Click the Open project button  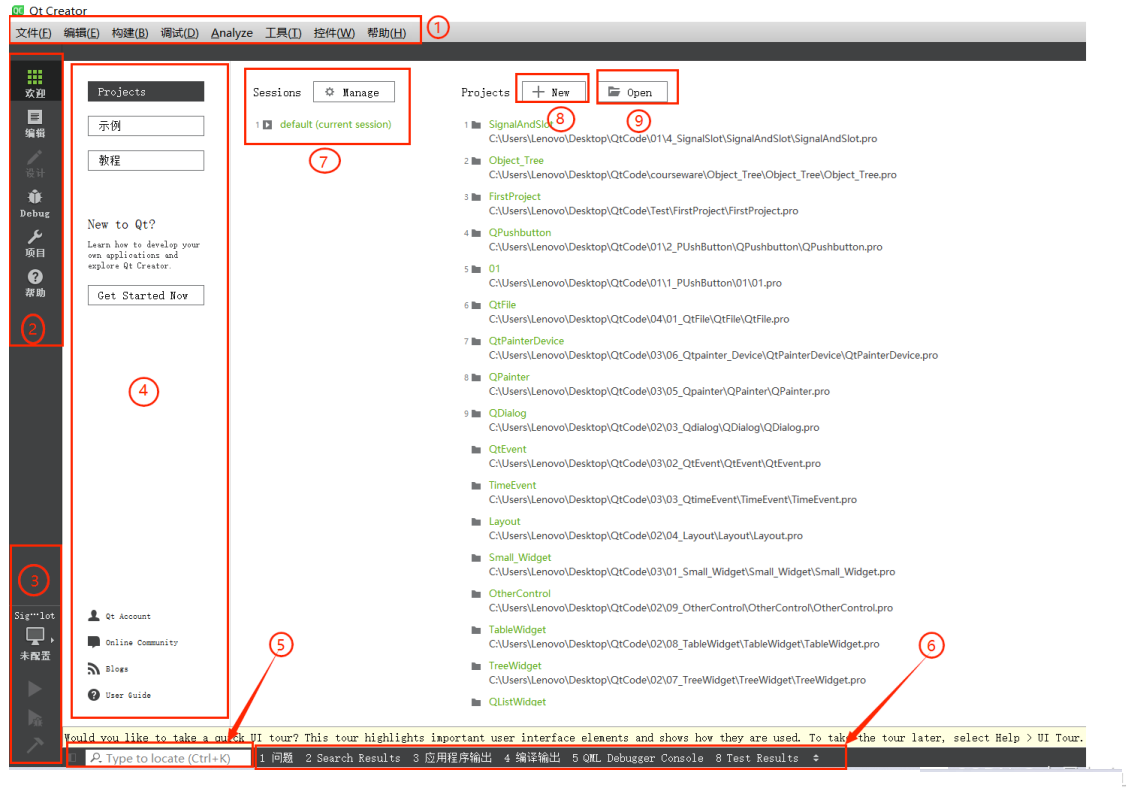(633, 92)
